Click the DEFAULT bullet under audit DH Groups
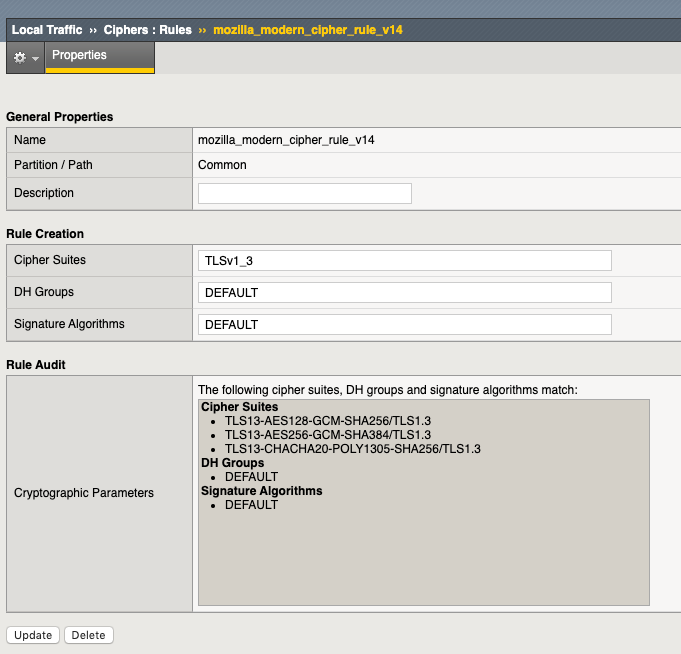 click(251, 477)
